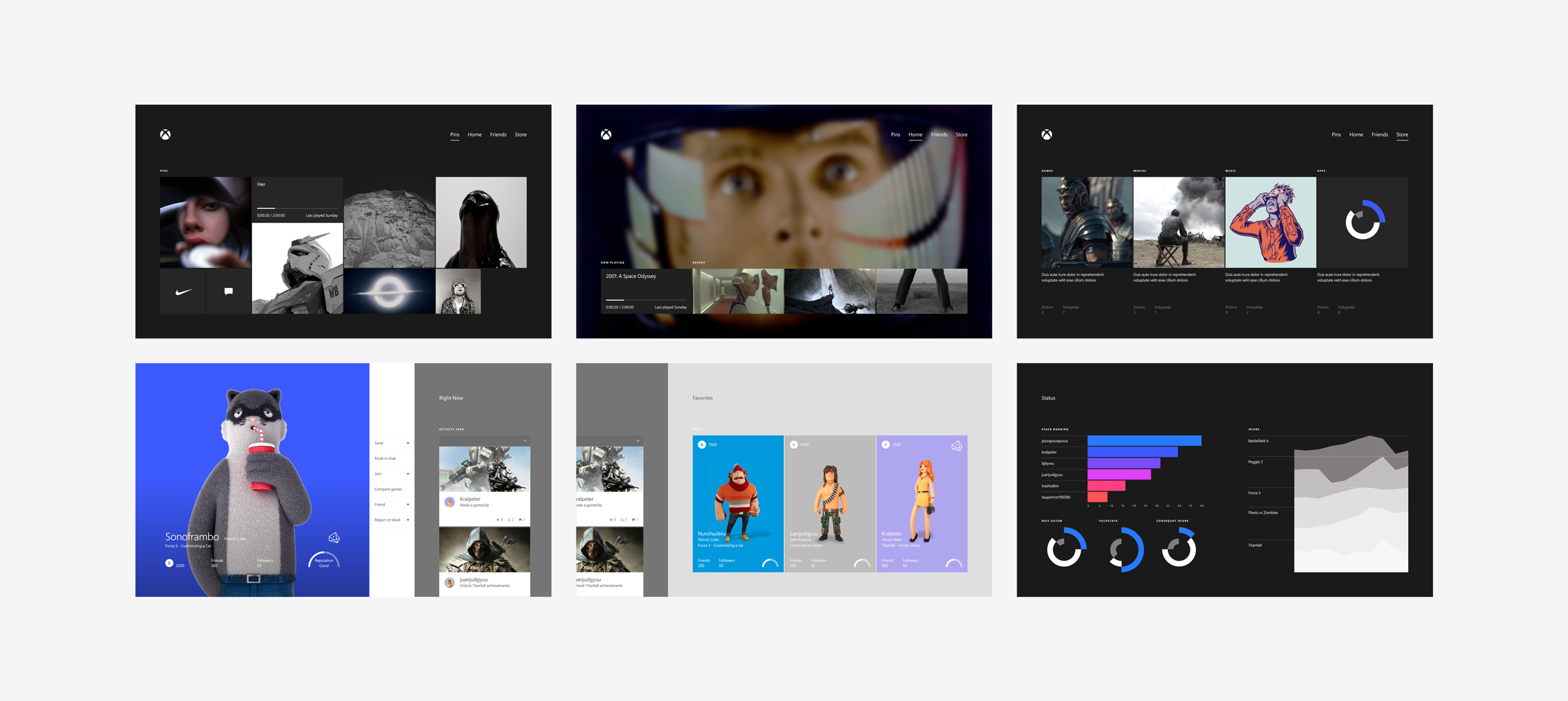Click juanjudgyuu's avatar in the activity feed
Image resolution: width=1568 pixels, height=701 pixels.
pyautogui.click(x=449, y=582)
